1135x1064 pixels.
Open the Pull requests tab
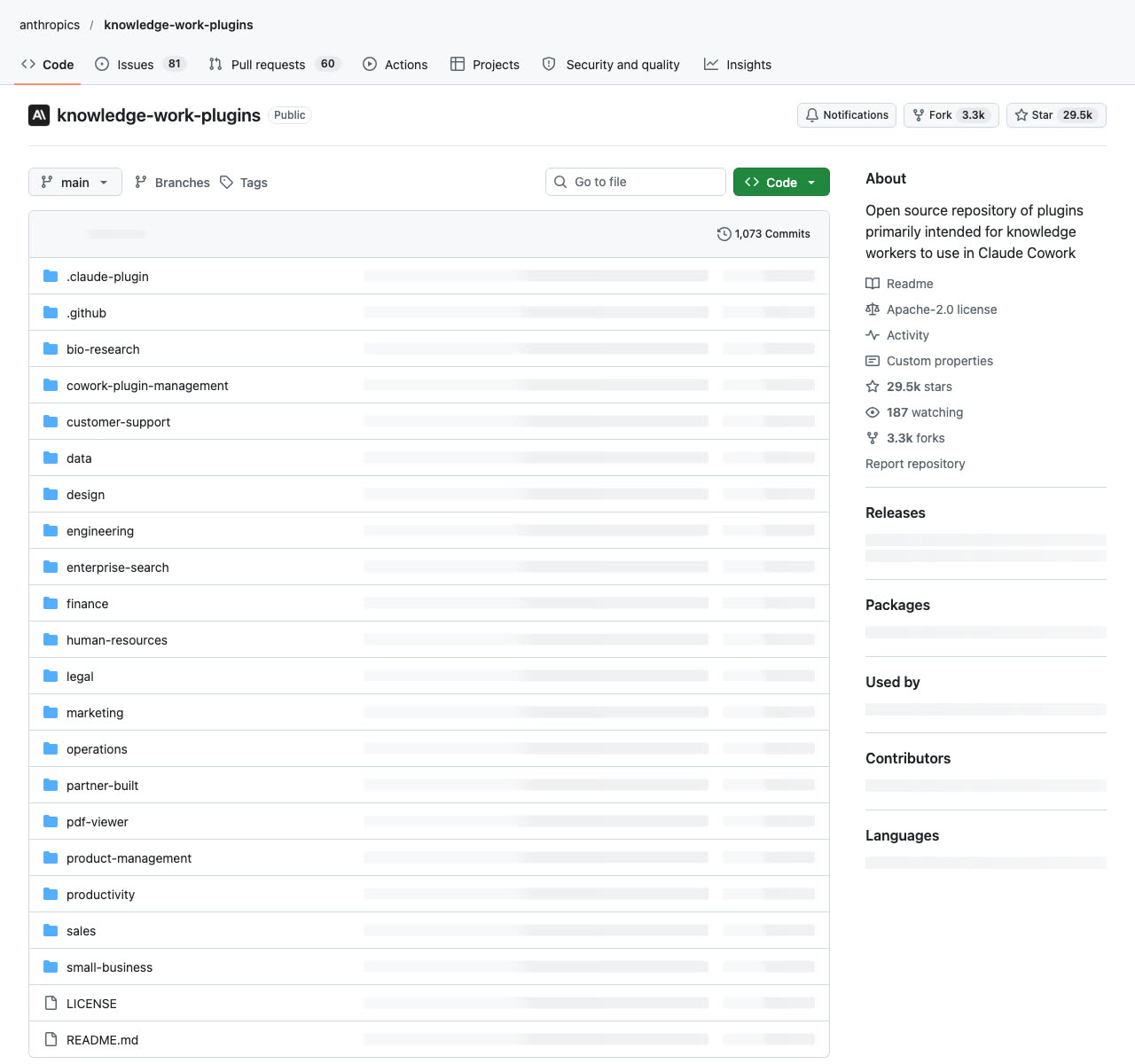(274, 64)
